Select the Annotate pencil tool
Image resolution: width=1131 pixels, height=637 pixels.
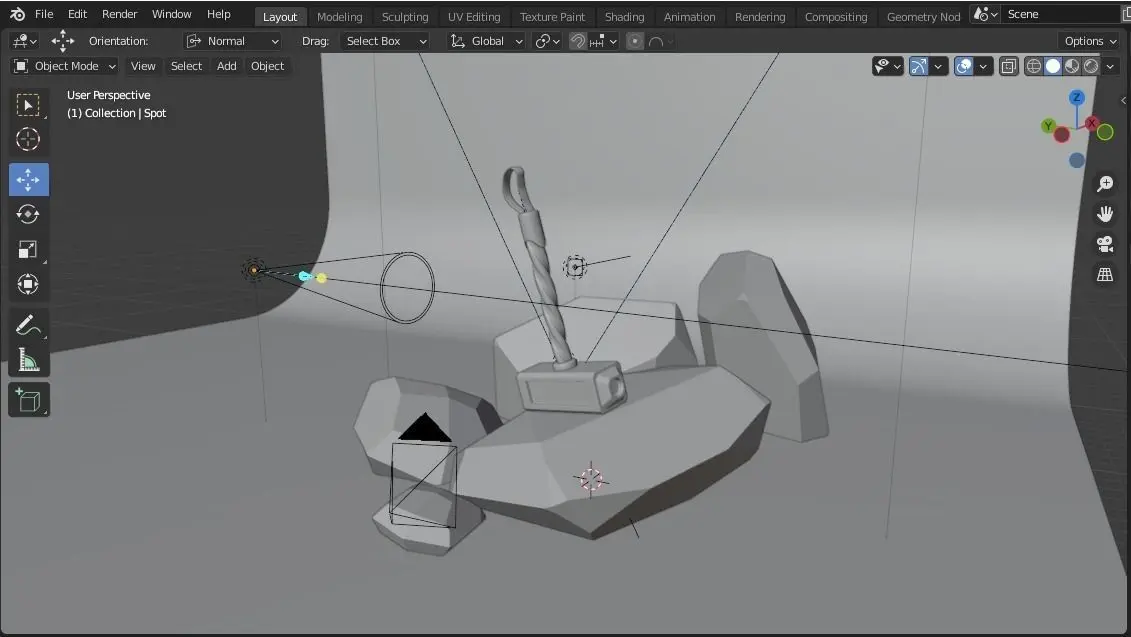[28, 325]
